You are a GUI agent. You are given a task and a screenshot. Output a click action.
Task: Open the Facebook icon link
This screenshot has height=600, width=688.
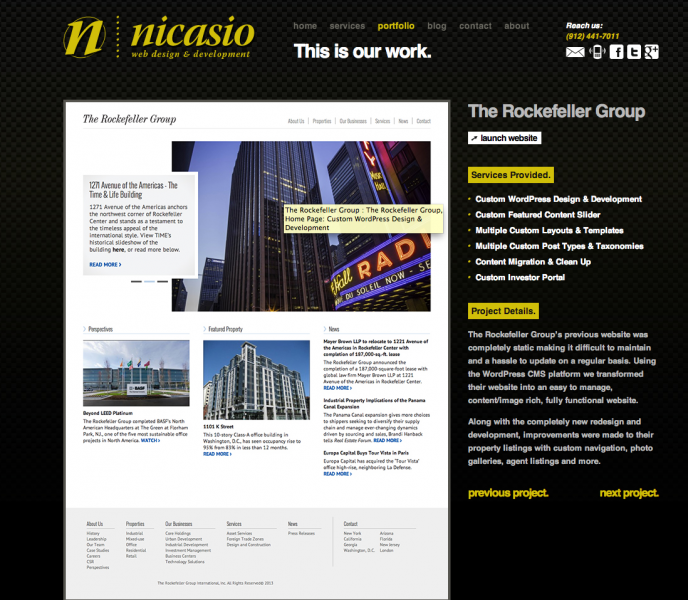pyautogui.click(x=617, y=52)
